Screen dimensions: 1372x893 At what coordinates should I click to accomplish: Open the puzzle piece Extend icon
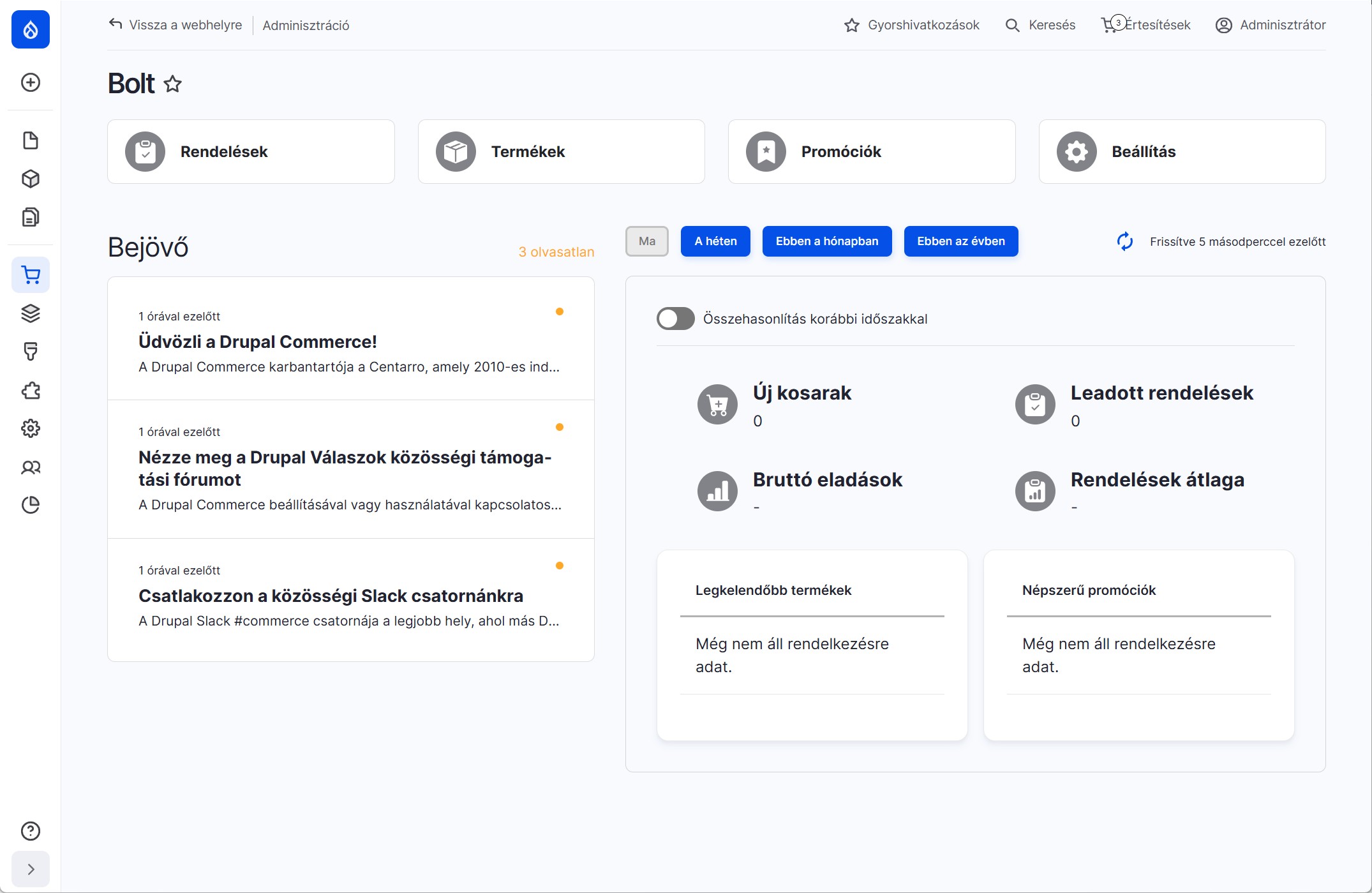31,390
